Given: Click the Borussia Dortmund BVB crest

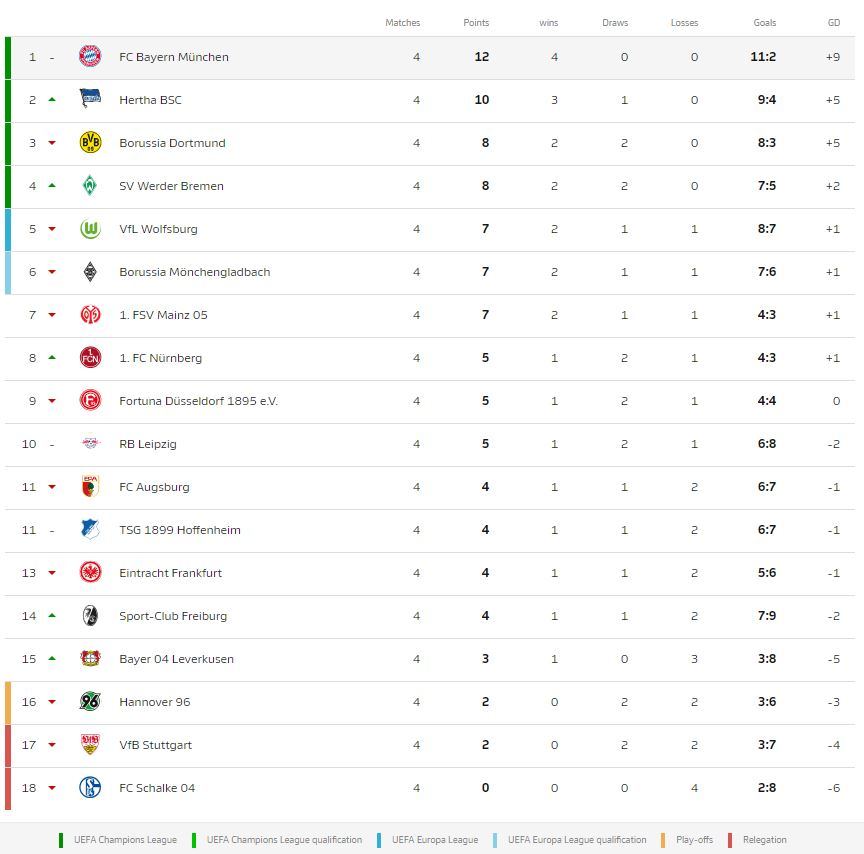Looking at the screenshot, I should click(90, 143).
